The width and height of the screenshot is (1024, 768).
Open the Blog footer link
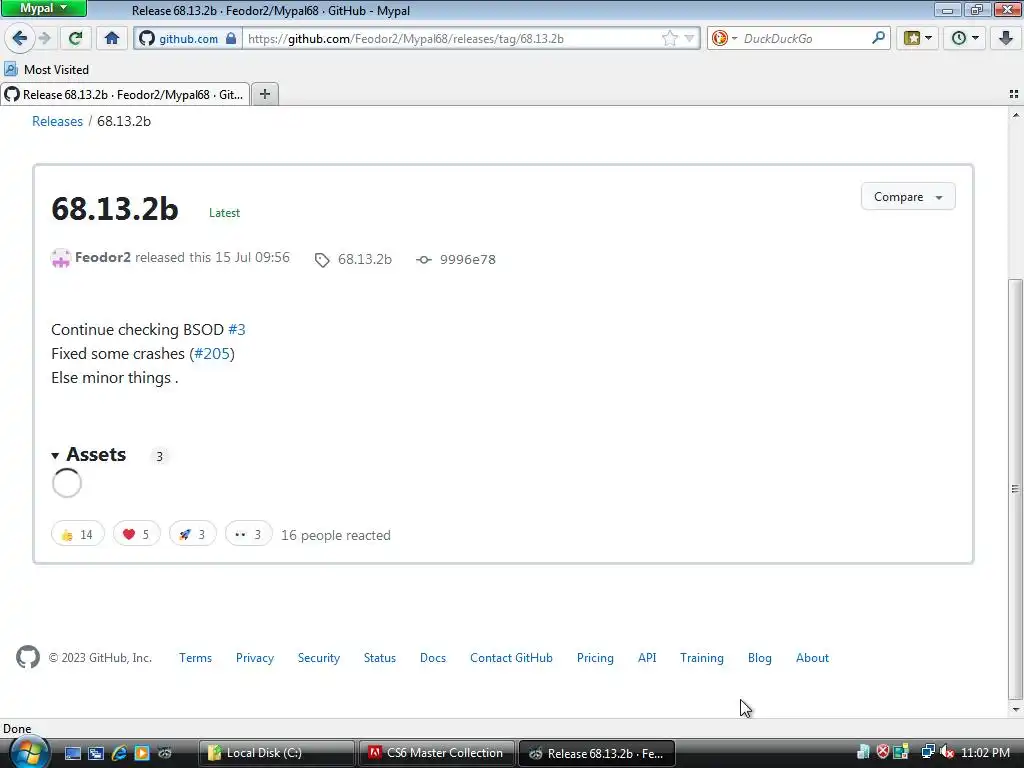pos(760,658)
